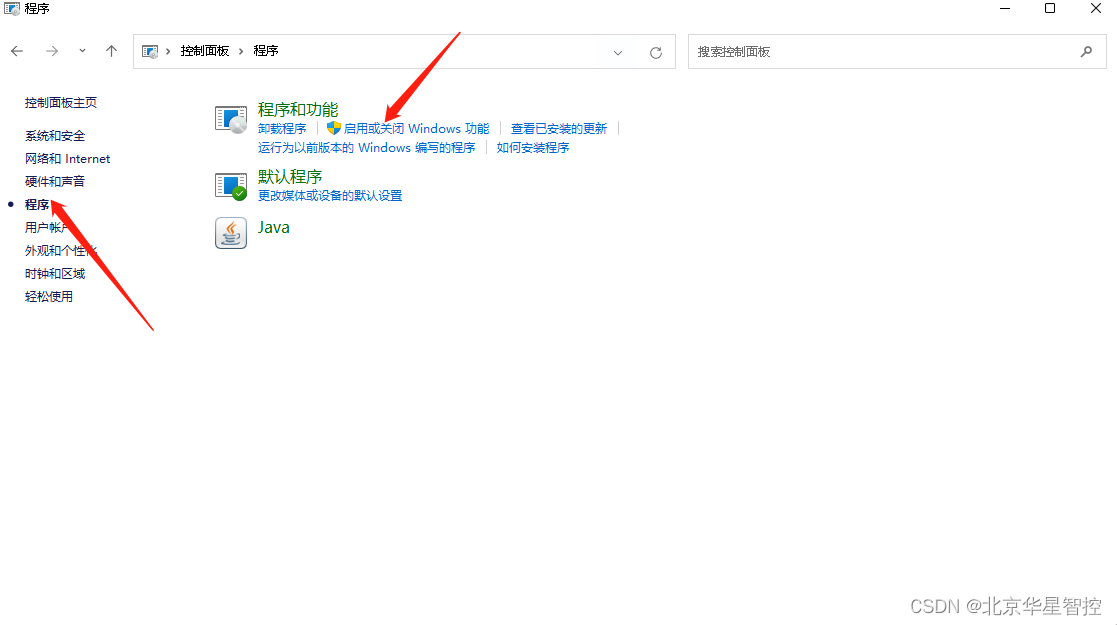The image size is (1117, 625).
Task: Click the Control Panel icon in address bar
Action: click(150, 51)
